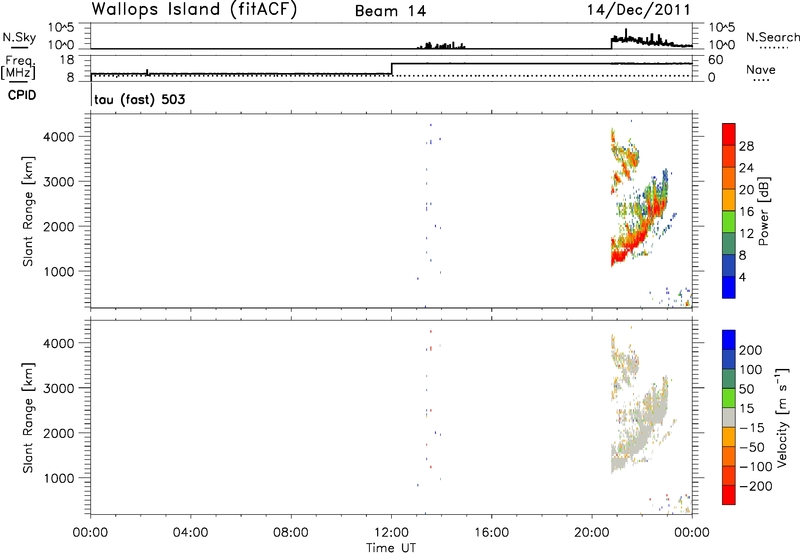Click the 'CPID' label
This screenshot has height=554, width=800.
tap(22, 95)
